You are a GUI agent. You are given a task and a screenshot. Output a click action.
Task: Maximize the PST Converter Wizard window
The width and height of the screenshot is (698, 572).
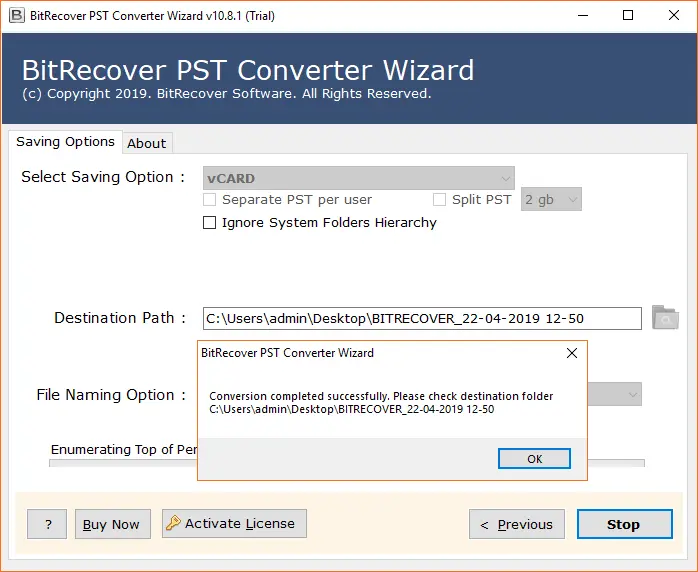point(627,15)
